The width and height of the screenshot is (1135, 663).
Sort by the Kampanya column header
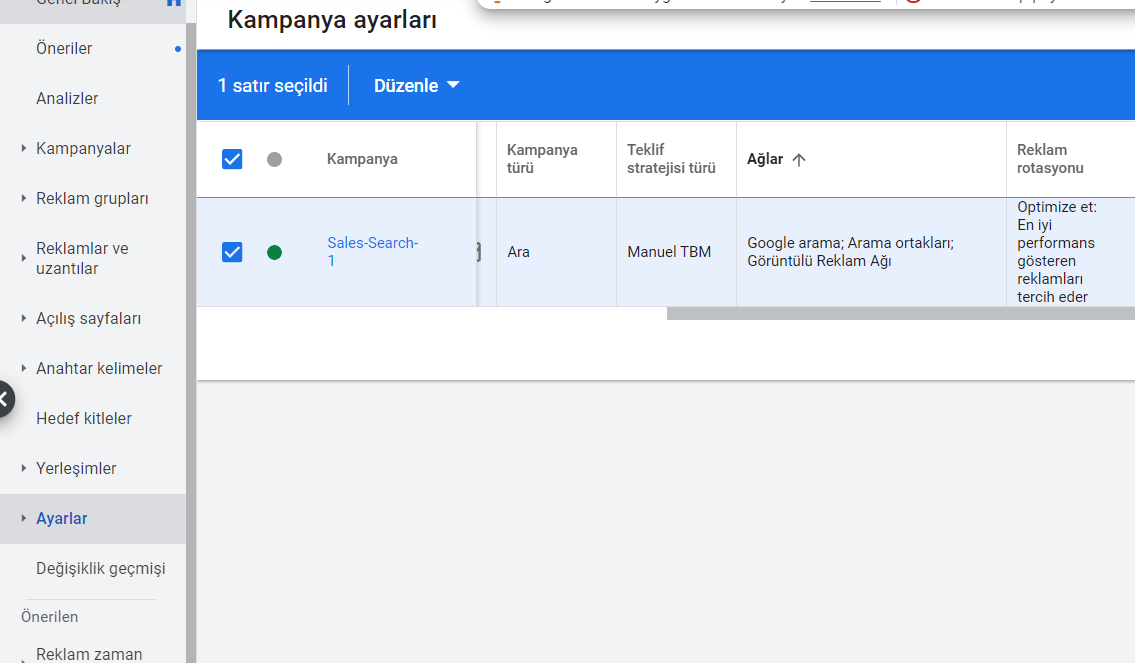(x=362, y=159)
